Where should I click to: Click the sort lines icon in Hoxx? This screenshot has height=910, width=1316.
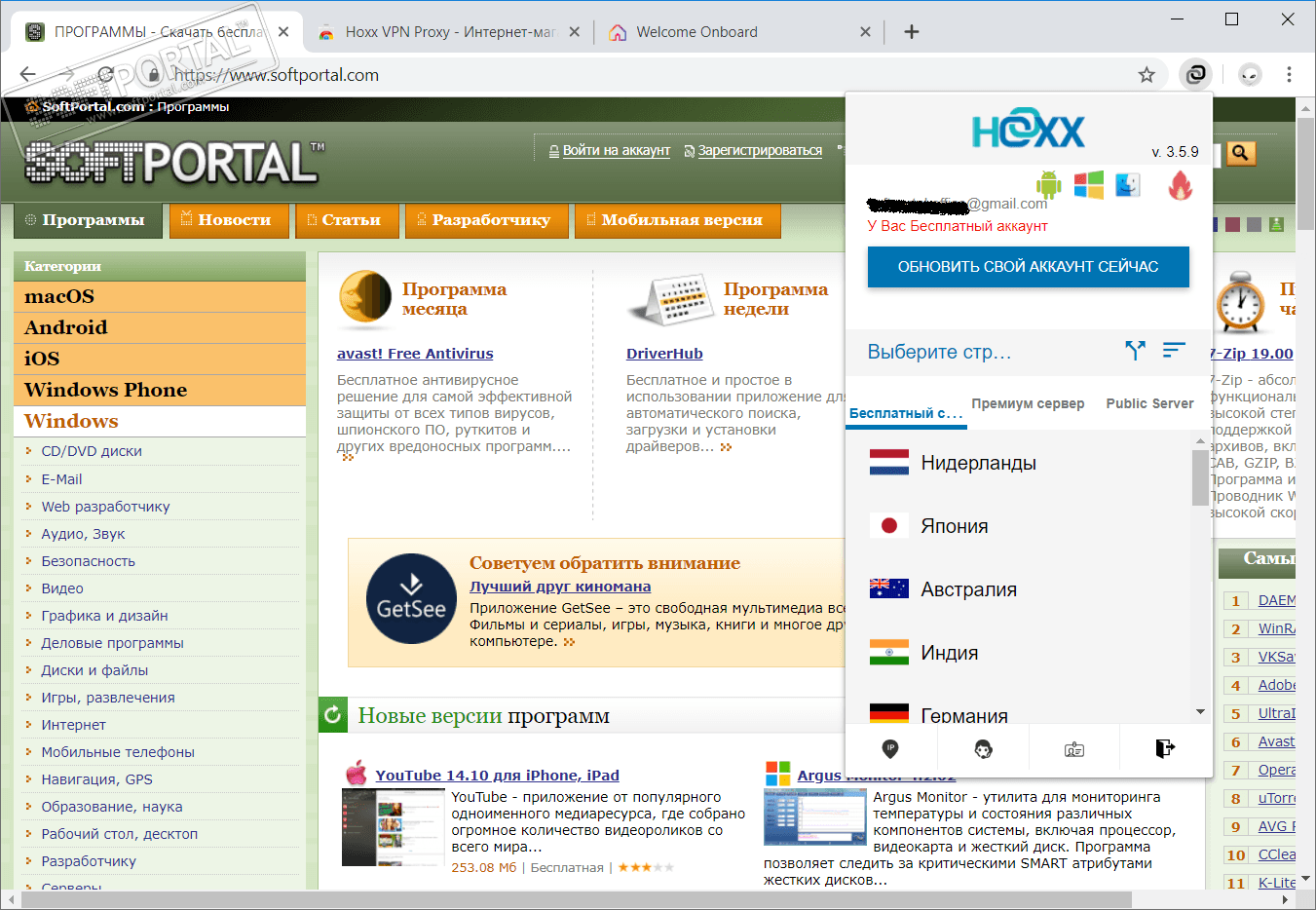coord(1174,349)
